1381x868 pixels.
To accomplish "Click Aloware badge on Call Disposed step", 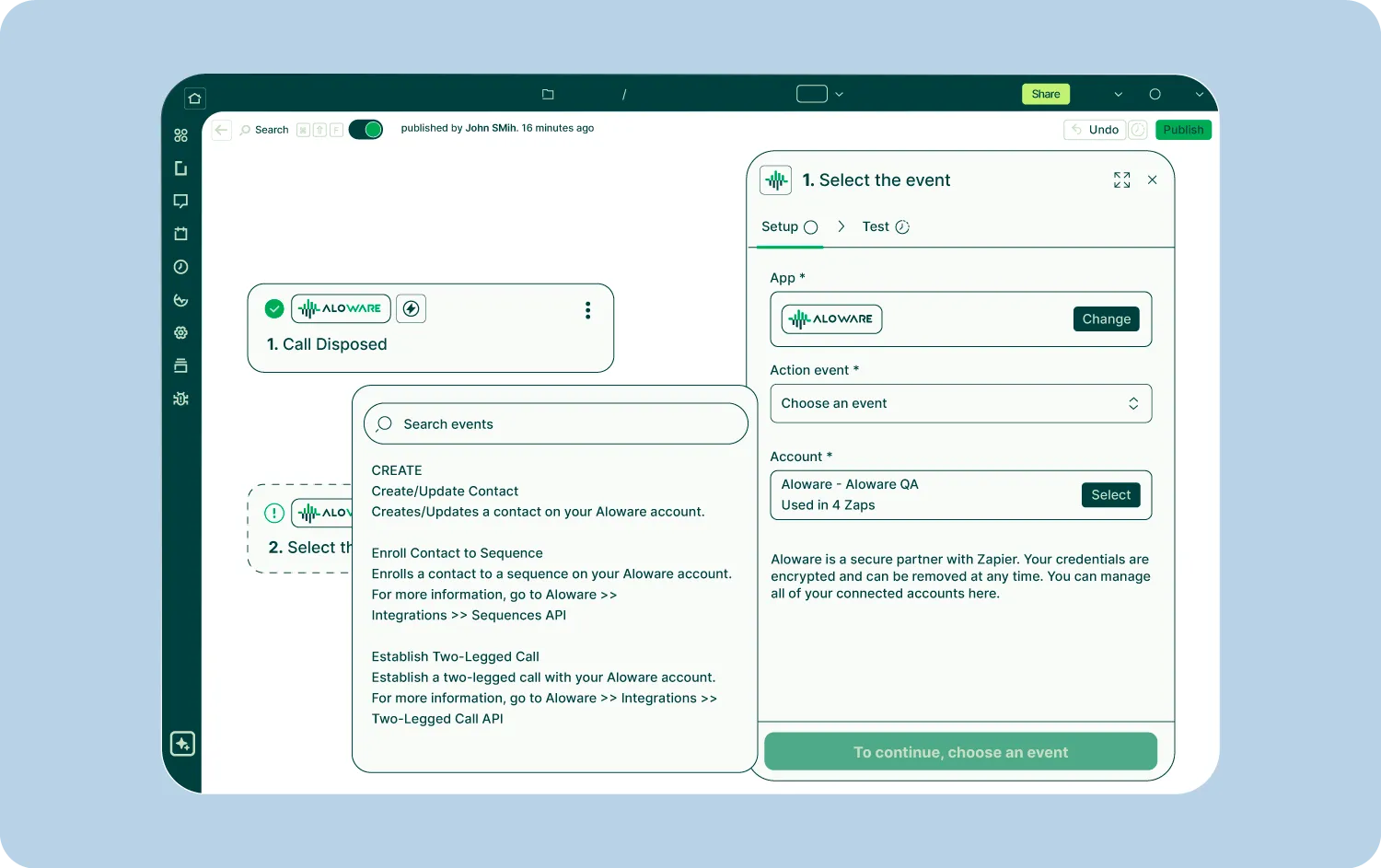I will (x=341, y=308).
